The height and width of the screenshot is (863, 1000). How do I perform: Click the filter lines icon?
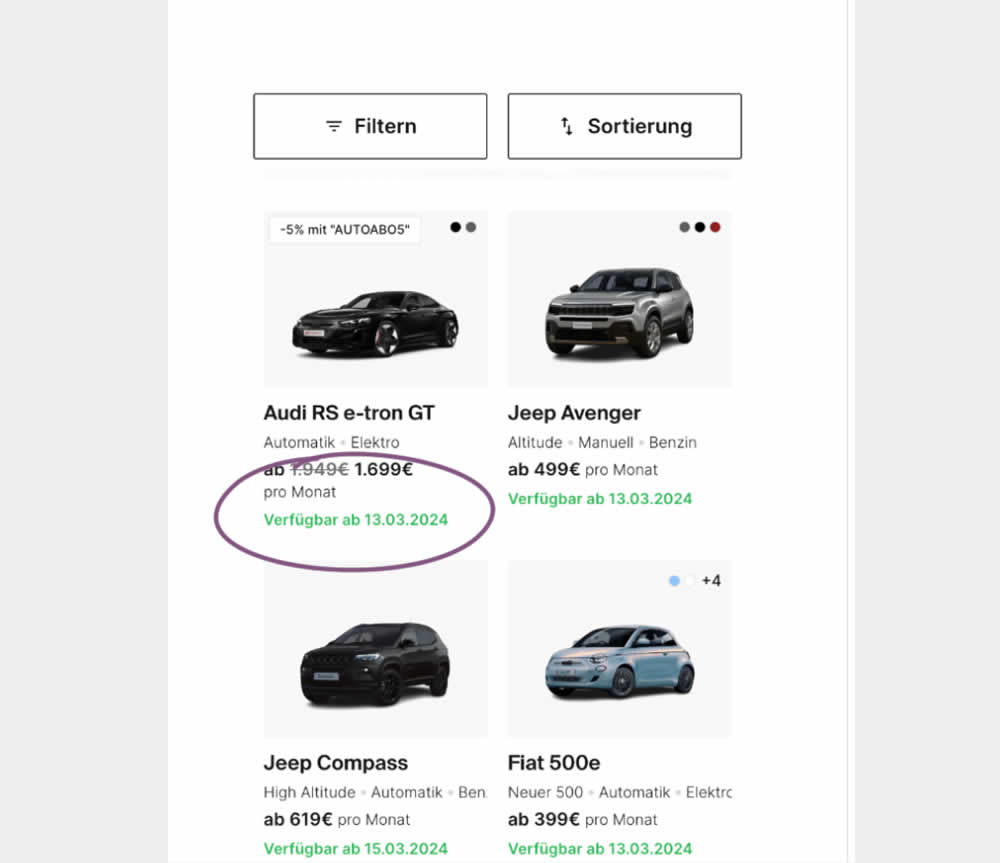pos(334,127)
